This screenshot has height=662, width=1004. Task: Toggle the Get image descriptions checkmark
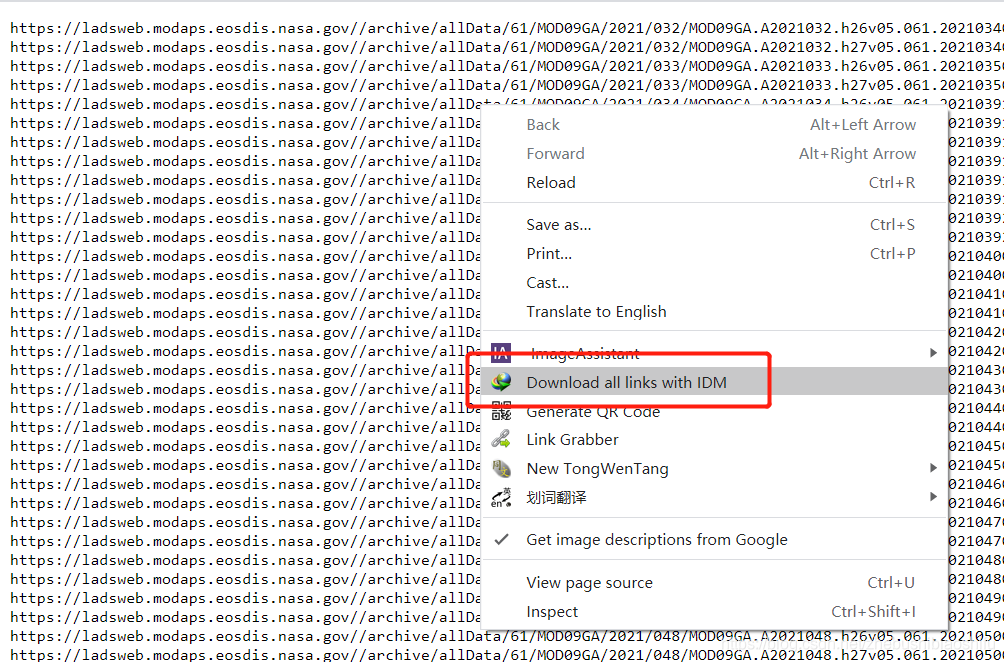pos(501,540)
